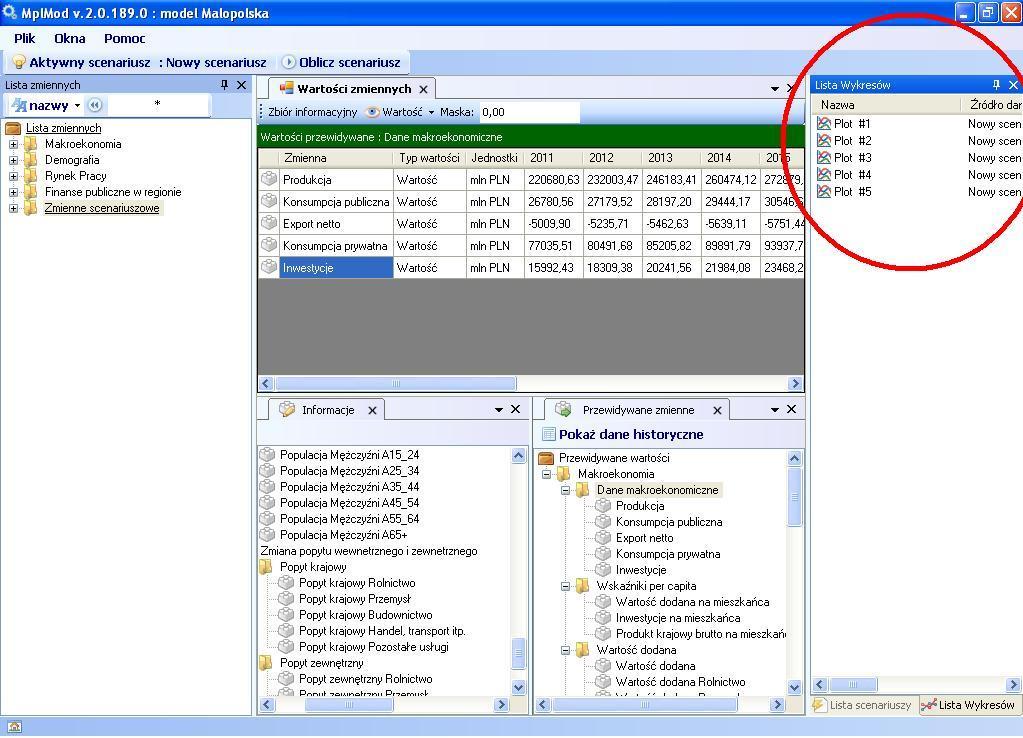Open the Pomoc menu
The image size is (1023, 738).
pyautogui.click(x=125, y=38)
